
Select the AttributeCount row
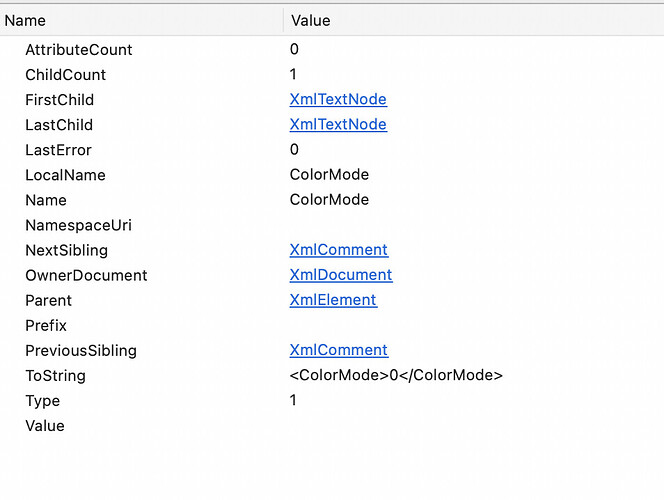(x=332, y=50)
